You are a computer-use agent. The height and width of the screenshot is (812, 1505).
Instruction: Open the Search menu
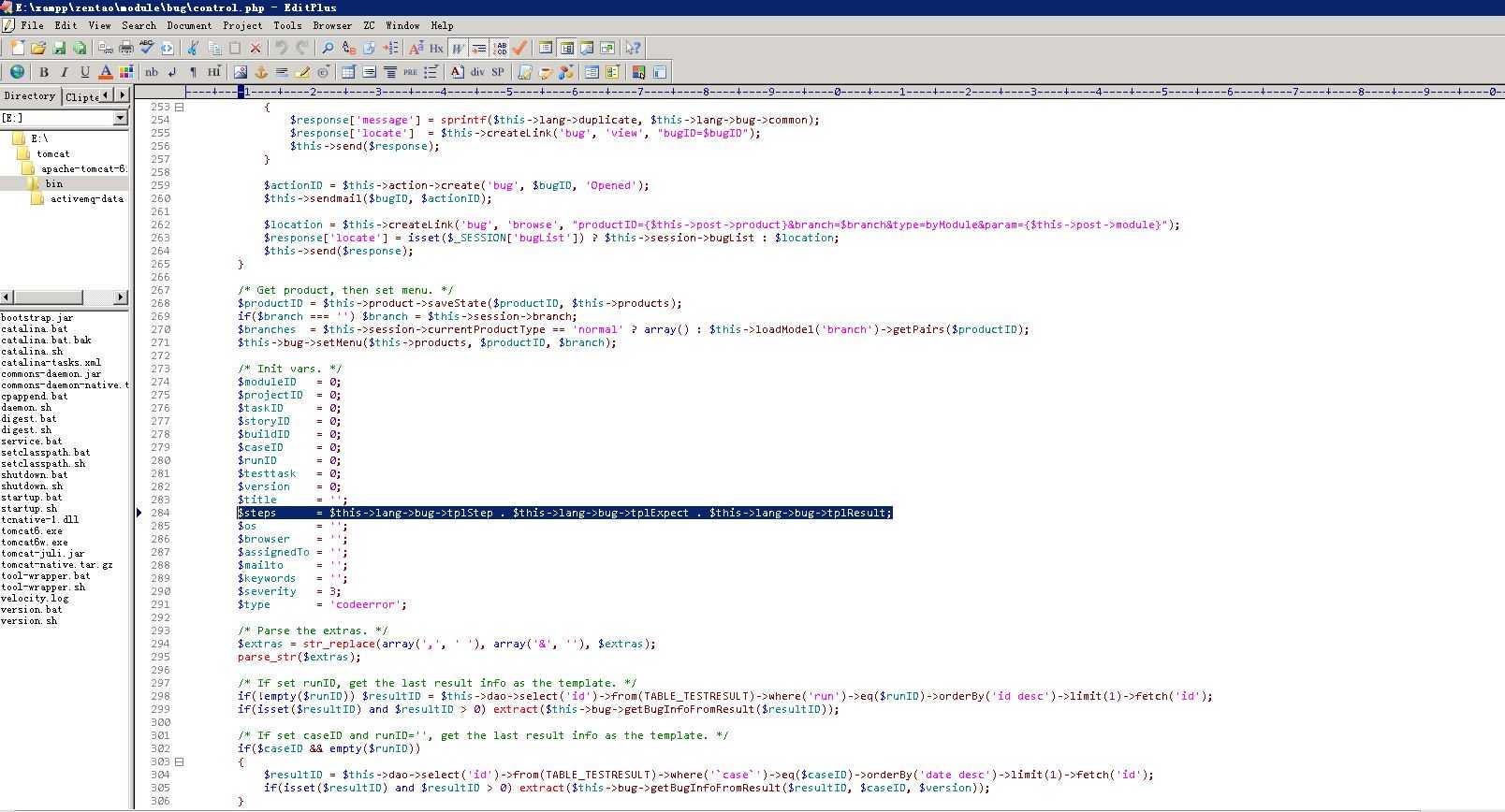point(139,25)
